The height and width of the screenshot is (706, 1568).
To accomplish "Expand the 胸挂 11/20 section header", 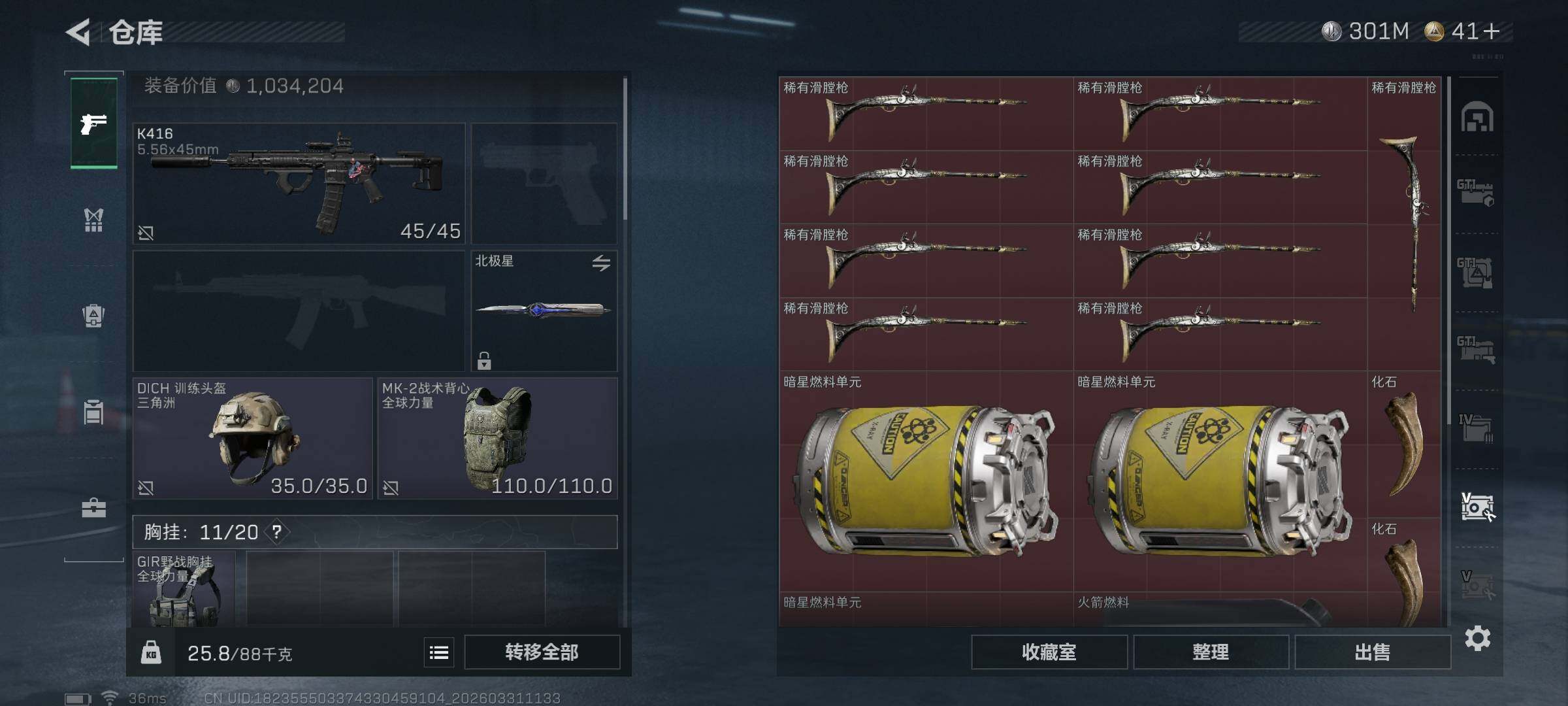I will 375,532.
